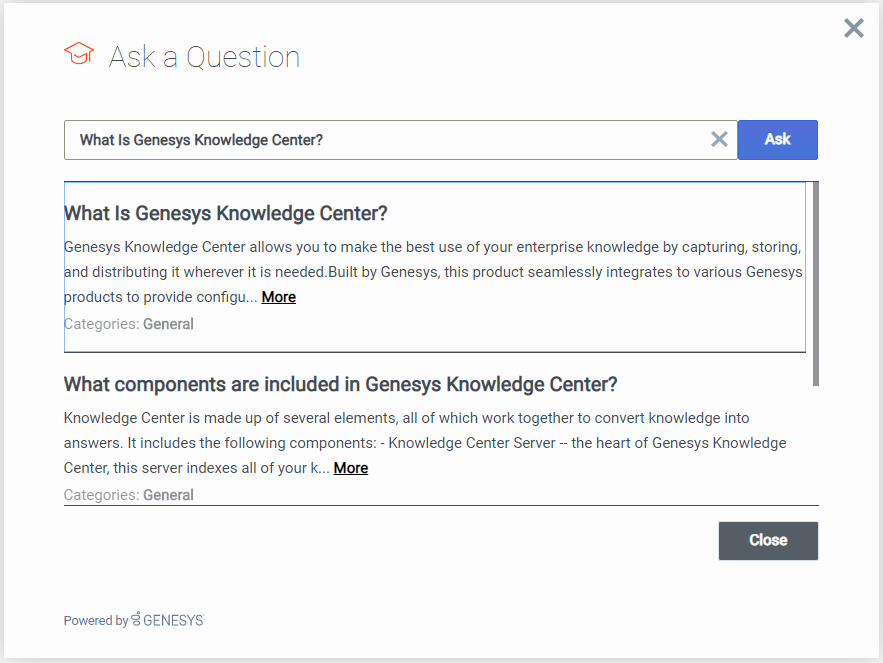Select the 'What components are included' result title

340,384
